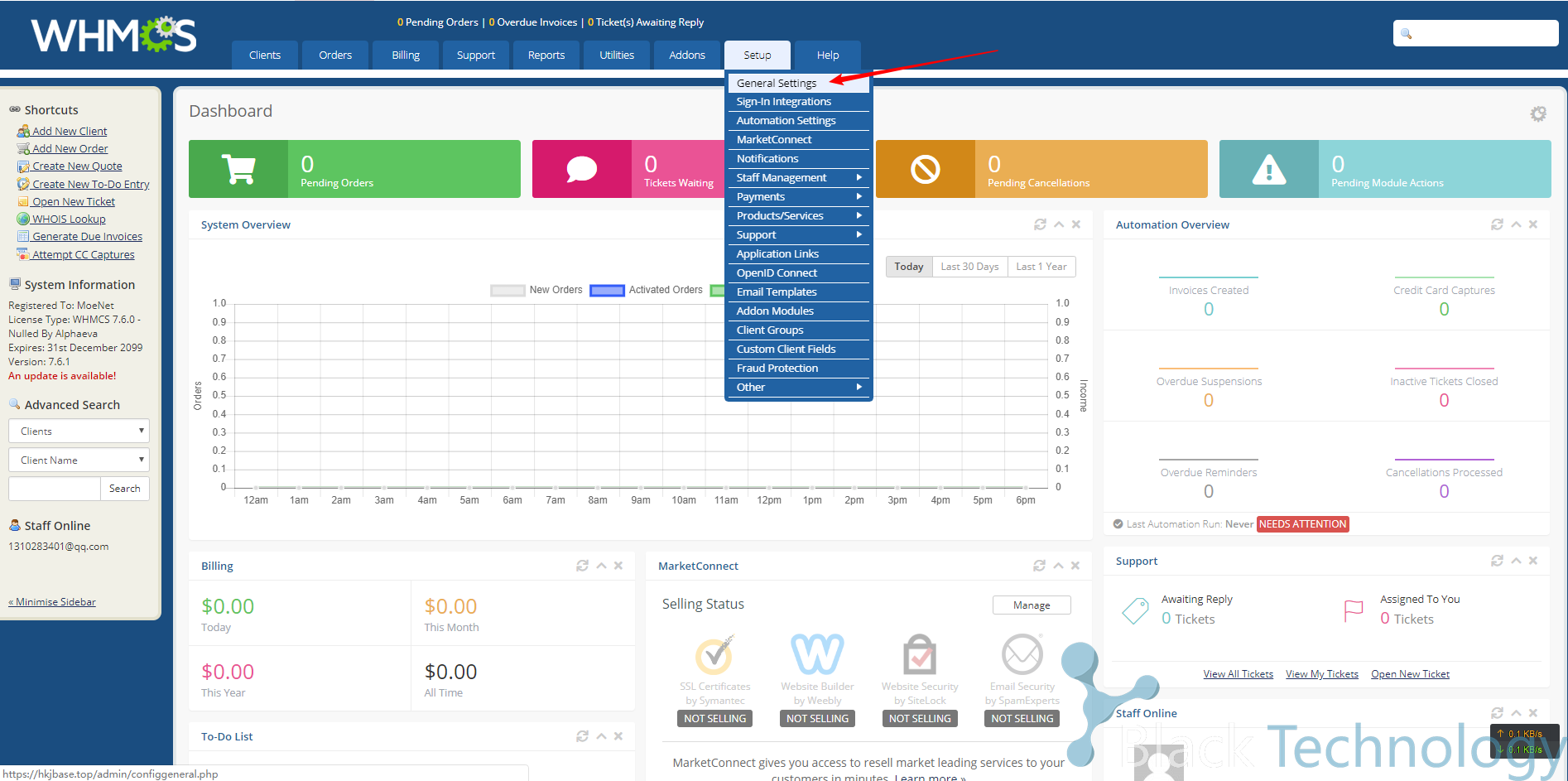
Task: Collapse the Support widget
Action: point(1516,561)
